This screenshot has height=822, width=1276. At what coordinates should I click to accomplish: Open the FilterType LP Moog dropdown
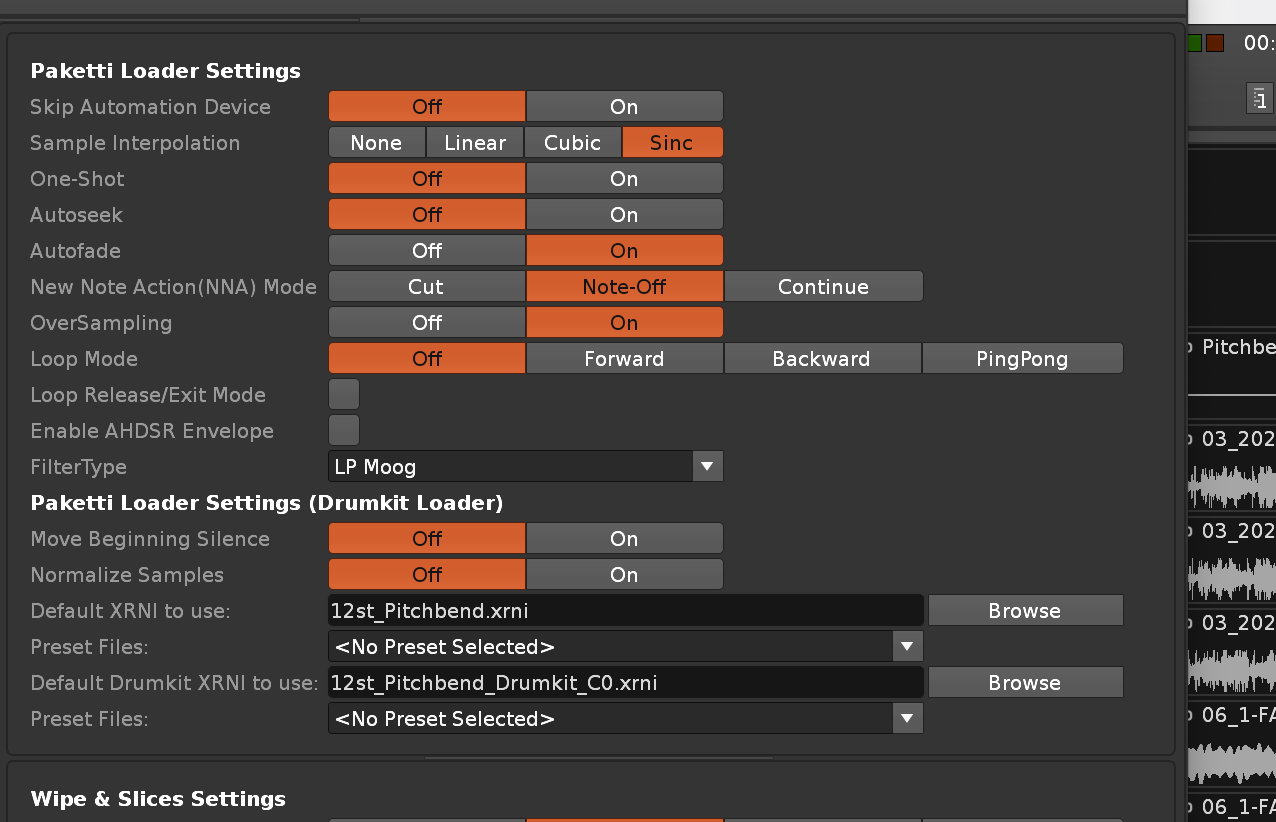click(x=525, y=467)
